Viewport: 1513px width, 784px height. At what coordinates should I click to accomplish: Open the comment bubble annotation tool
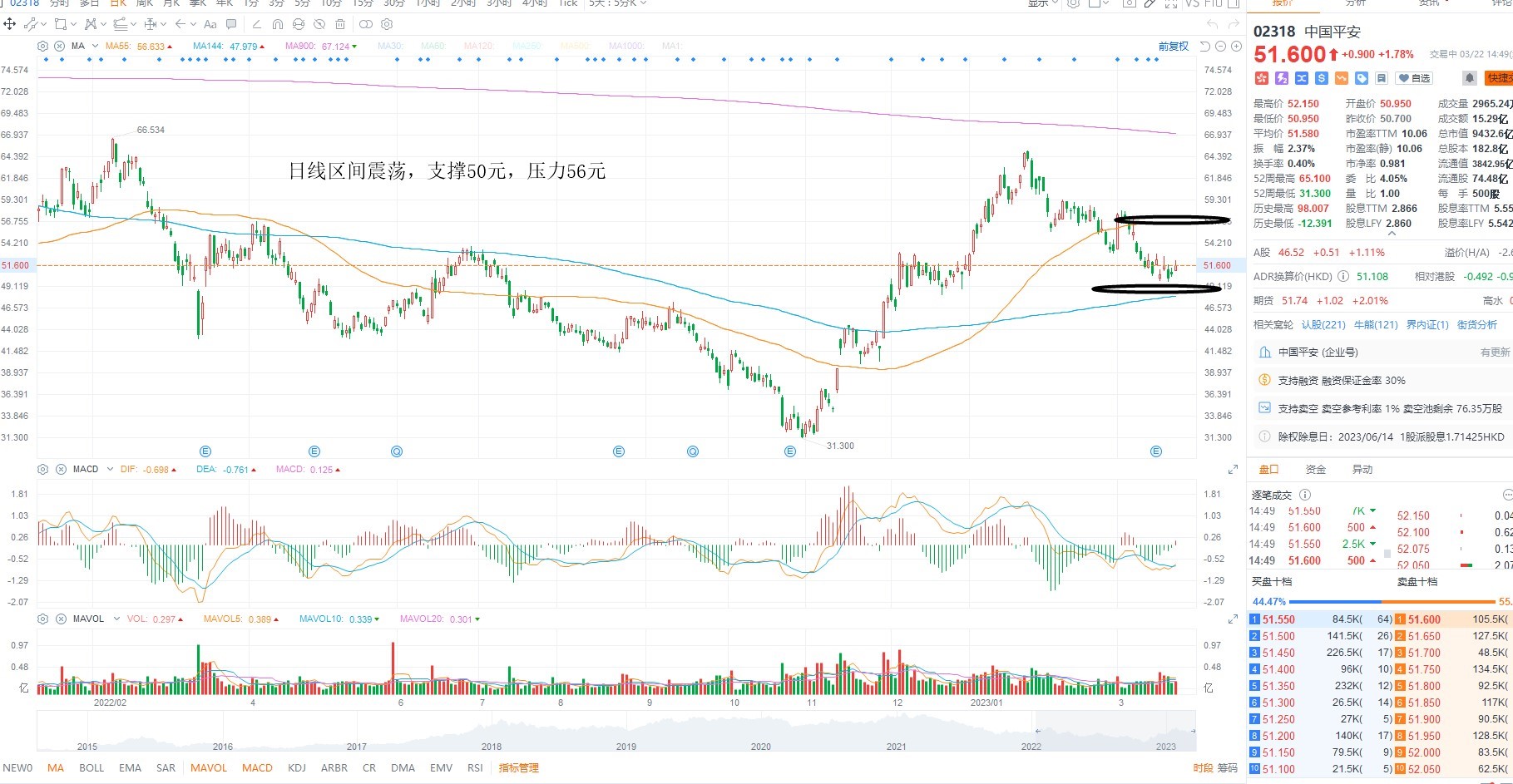(x=231, y=24)
